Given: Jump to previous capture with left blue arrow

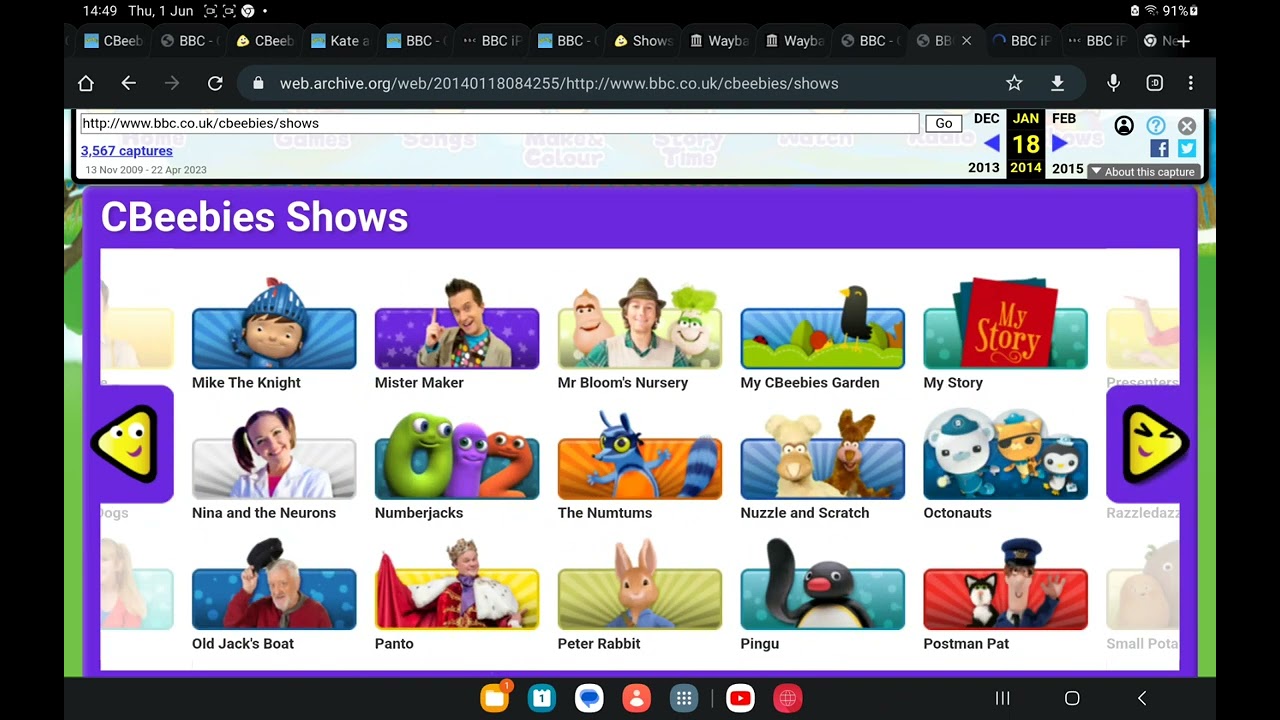Looking at the screenshot, I should [x=991, y=143].
